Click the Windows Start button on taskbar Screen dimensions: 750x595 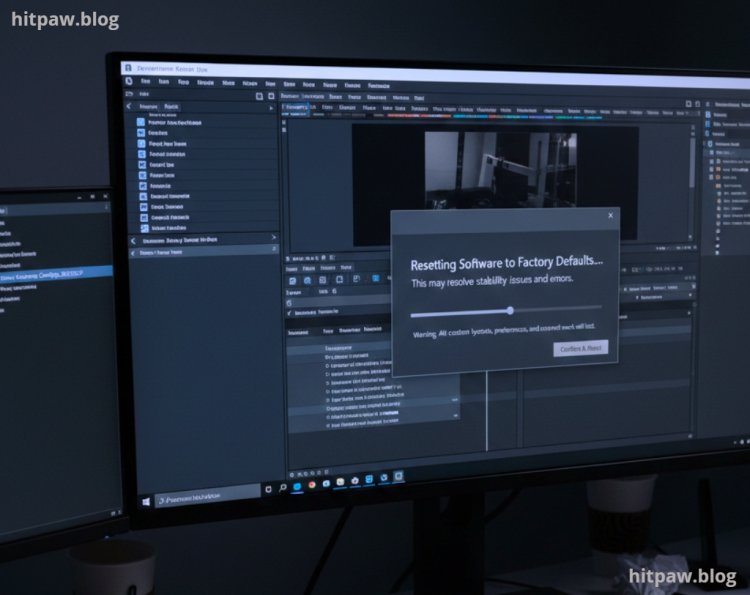click(x=146, y=498)
